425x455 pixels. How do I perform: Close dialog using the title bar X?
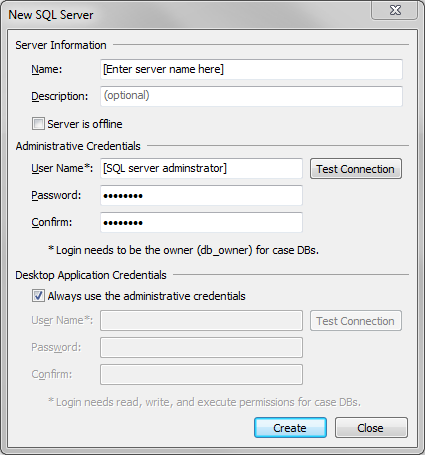pos(395,11)
